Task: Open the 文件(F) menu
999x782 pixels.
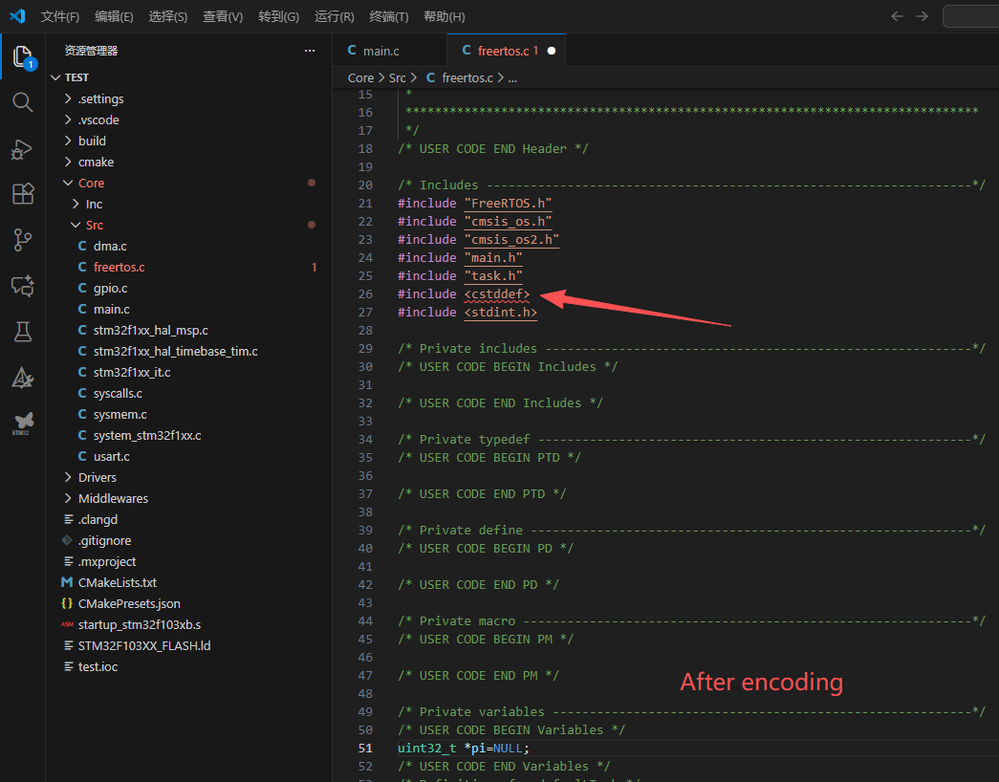Action: click(x=60, y=17)
